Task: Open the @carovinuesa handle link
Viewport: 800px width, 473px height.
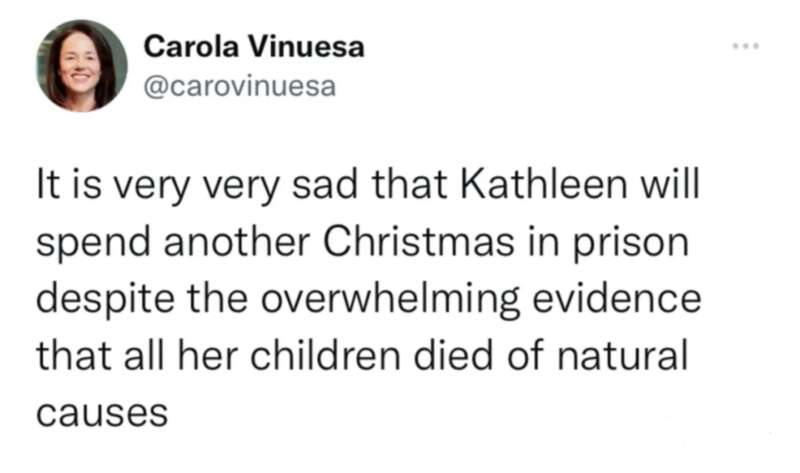Action: (x=241, y=86)
